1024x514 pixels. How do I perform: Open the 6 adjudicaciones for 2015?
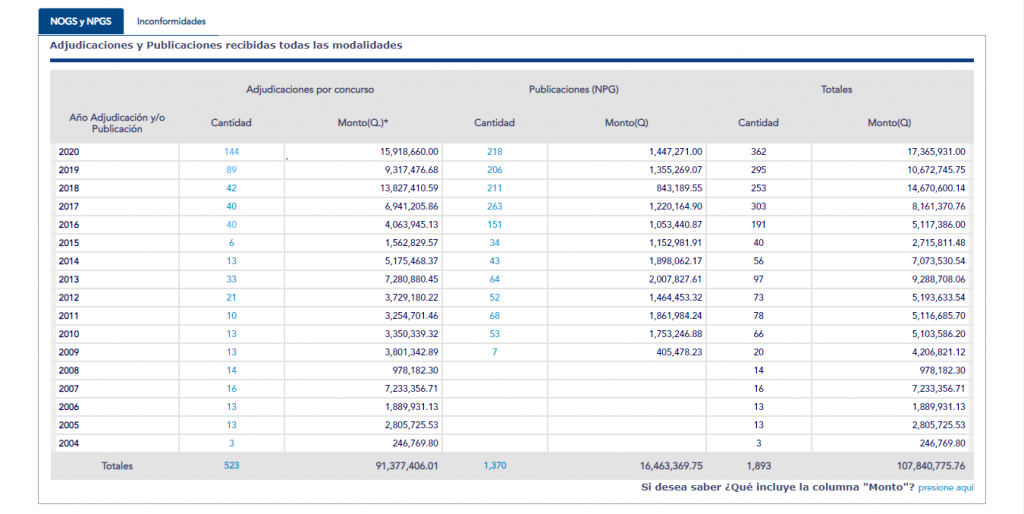pyautogui.click(x=231, y=243)
